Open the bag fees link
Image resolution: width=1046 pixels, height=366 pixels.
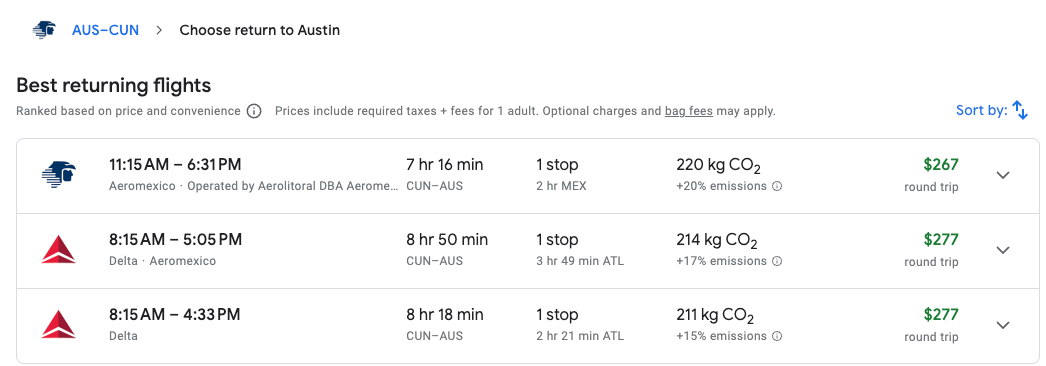click(688, 111)
